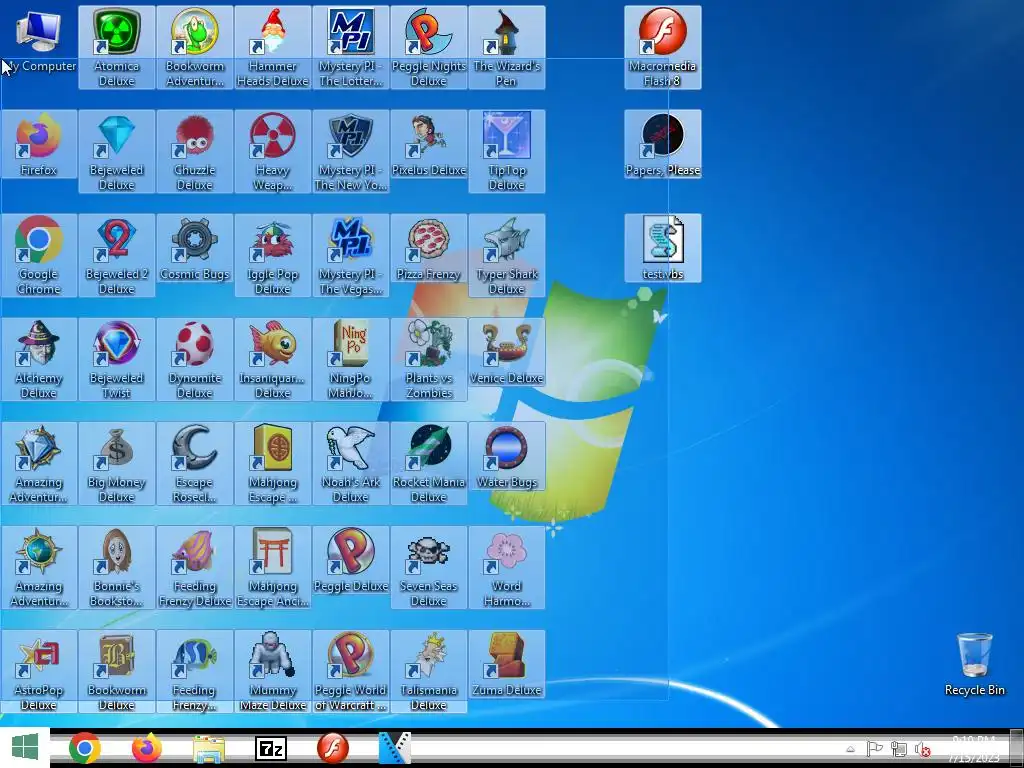The image size is (1024, 768).
Task: Select the Pixelus Deluxe icon
Action: 428,144
